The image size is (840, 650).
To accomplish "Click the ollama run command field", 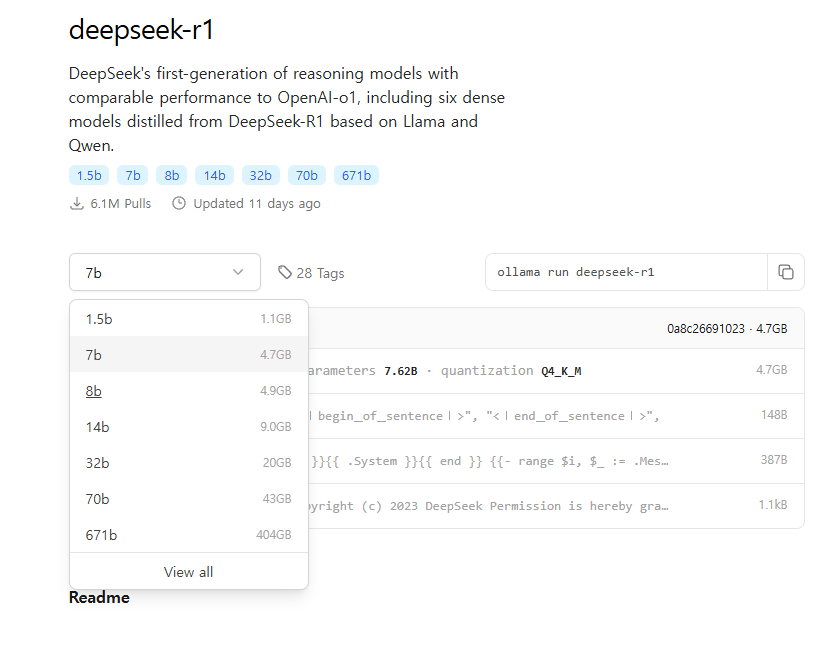I will coord(626,272).
